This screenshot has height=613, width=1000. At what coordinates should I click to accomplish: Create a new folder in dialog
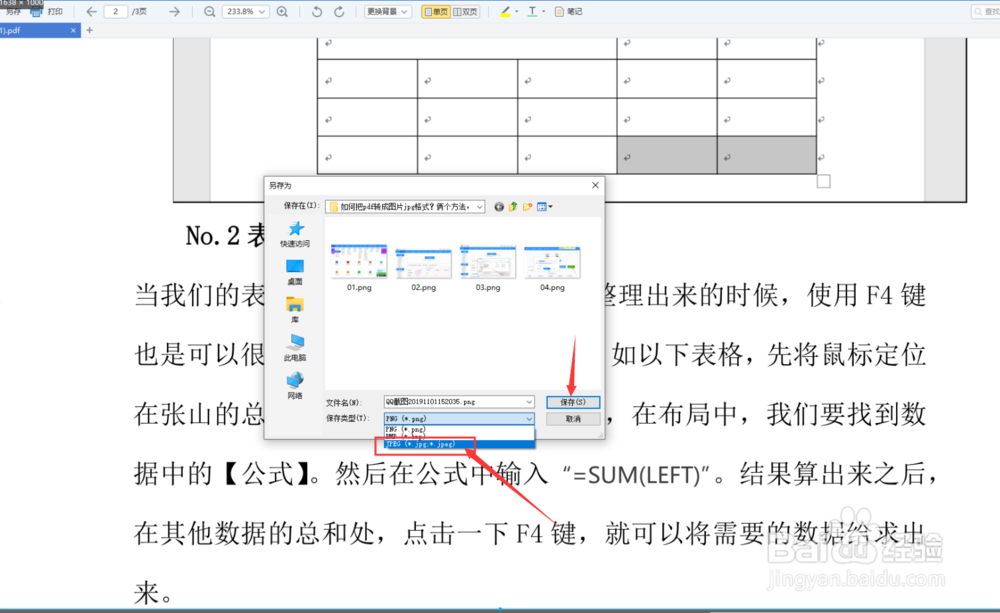(527, 207)
